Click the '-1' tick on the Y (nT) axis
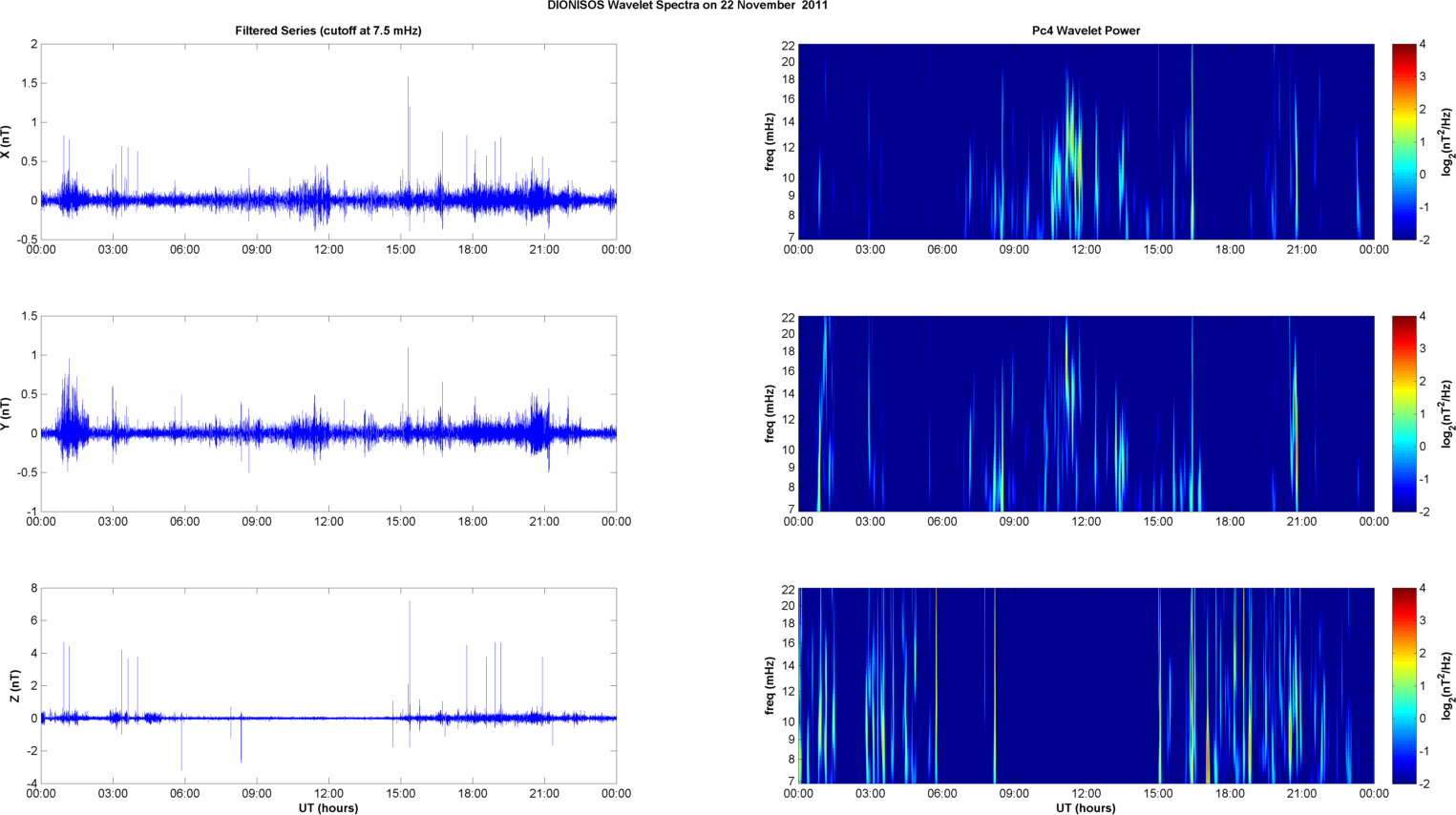Viewport: 1456px width, 815px height. tap(32, 512)
